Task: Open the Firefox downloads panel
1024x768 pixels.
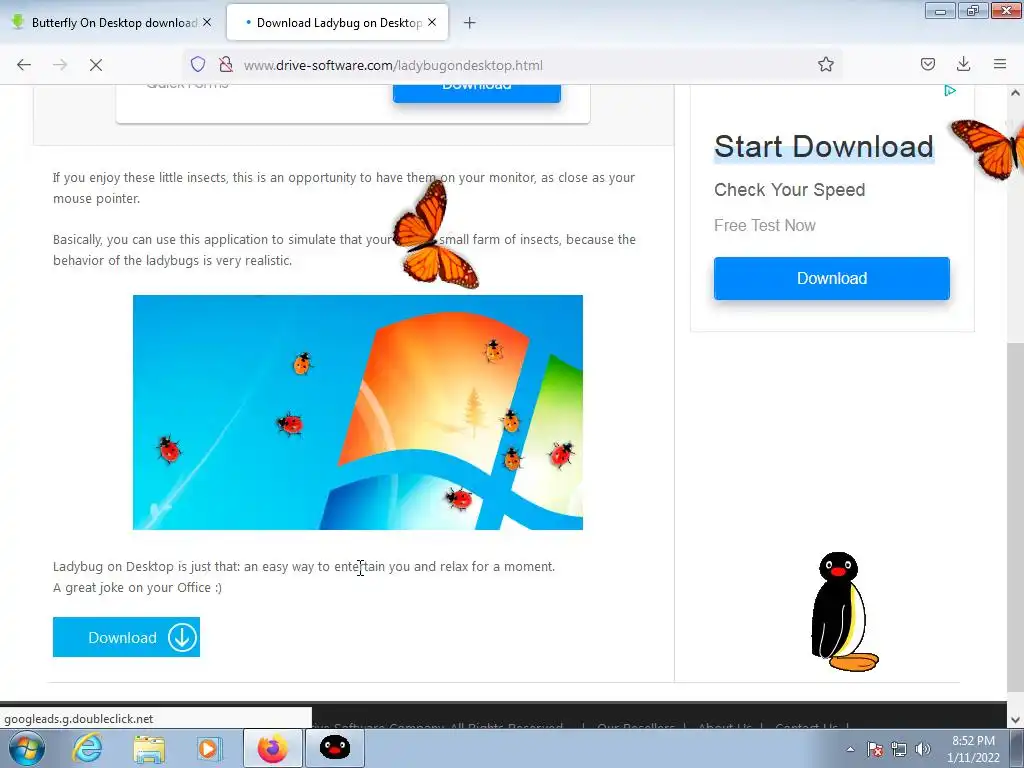Action: tap(963, 65)
